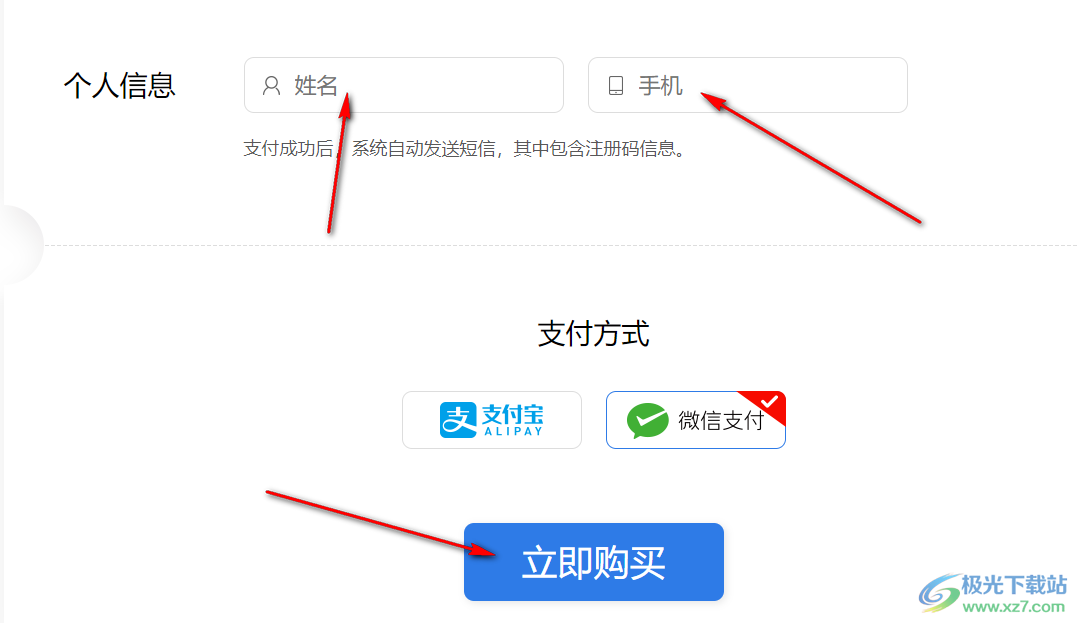Screen dimensions: 1078x623
Task: Select 支付宝 as the payment method
Action: [x=492, y=420]
